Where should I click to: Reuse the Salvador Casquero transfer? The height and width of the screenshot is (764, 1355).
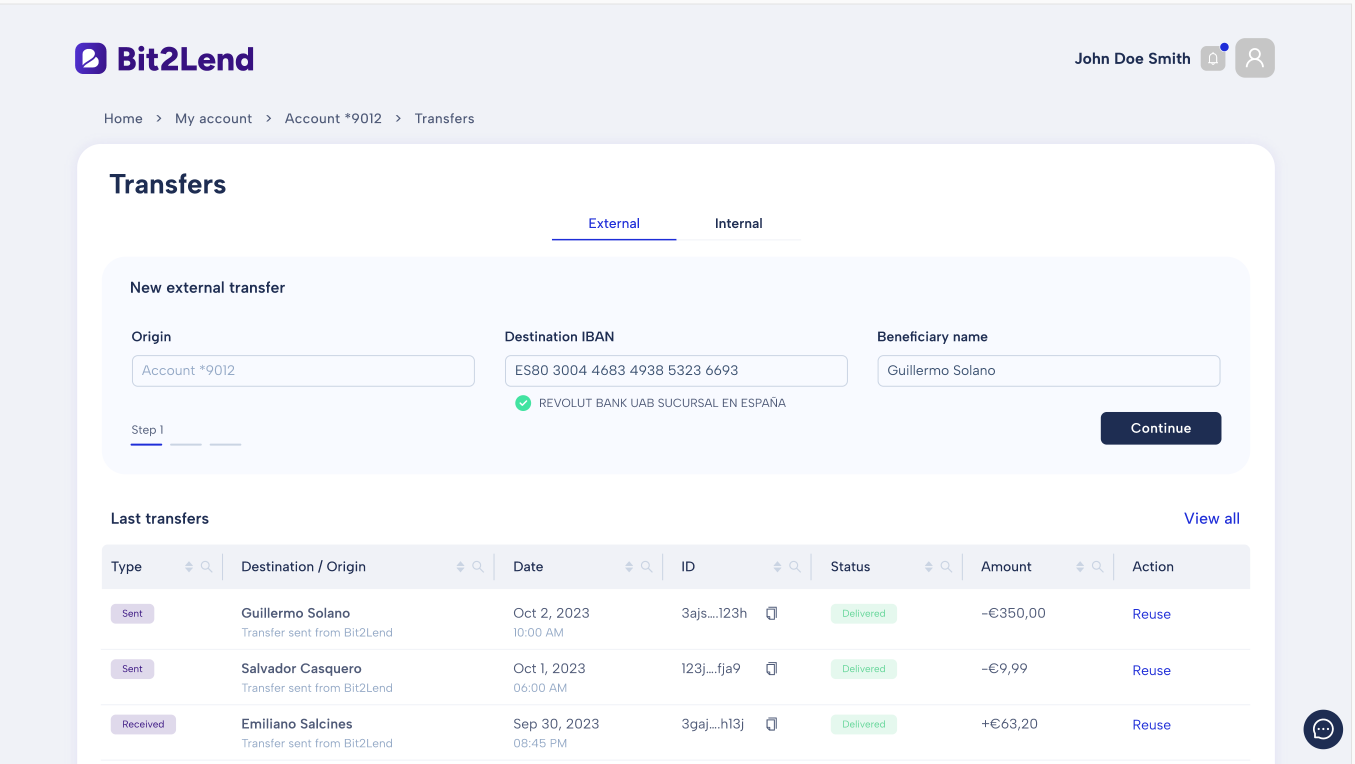[1151, 670]
